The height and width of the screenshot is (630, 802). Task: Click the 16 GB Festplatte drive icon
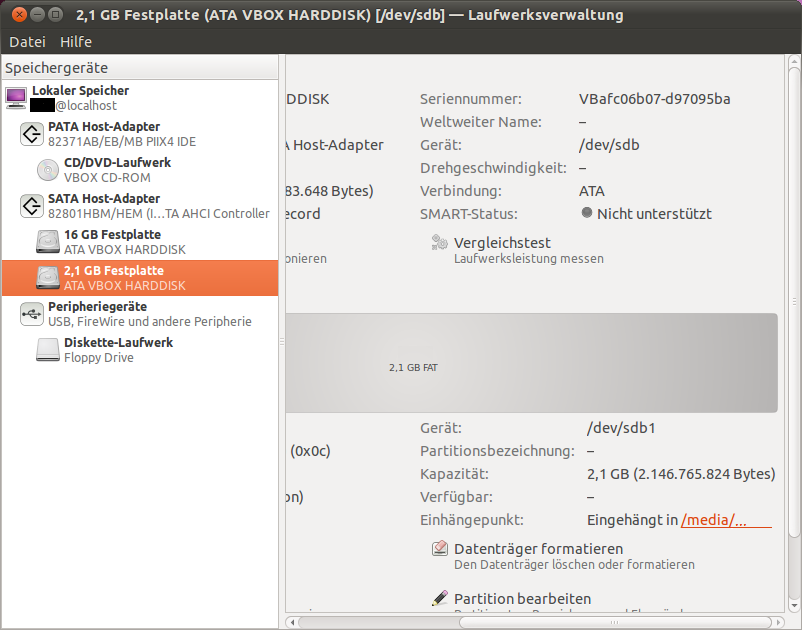tap(48, 242)
